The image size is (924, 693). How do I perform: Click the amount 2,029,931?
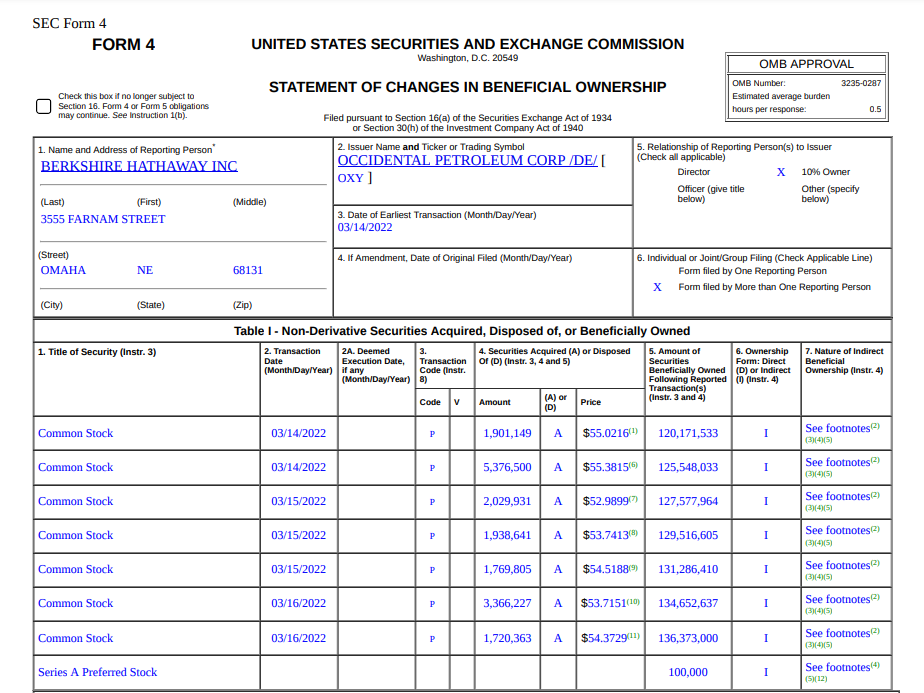click(507, 501)
